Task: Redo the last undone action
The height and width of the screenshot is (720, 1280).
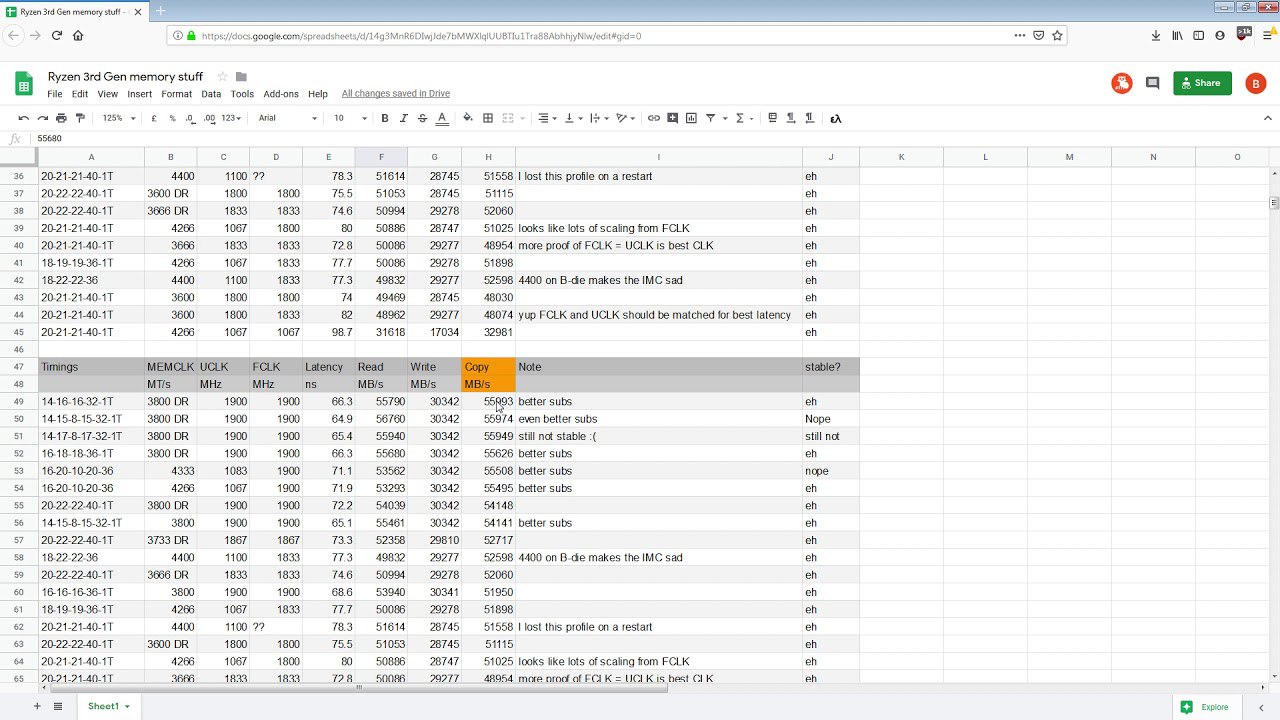Action: [x=42, y=118]
